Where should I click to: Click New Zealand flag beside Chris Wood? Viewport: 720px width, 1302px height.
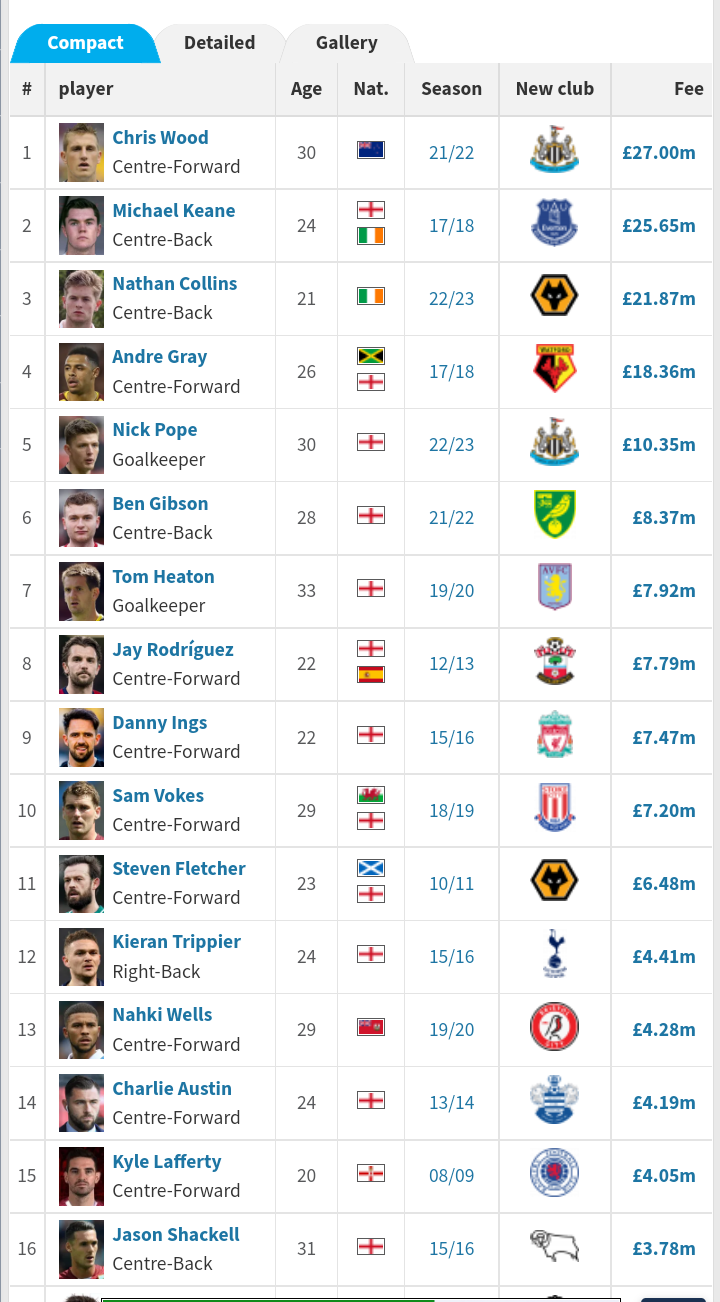371,150
